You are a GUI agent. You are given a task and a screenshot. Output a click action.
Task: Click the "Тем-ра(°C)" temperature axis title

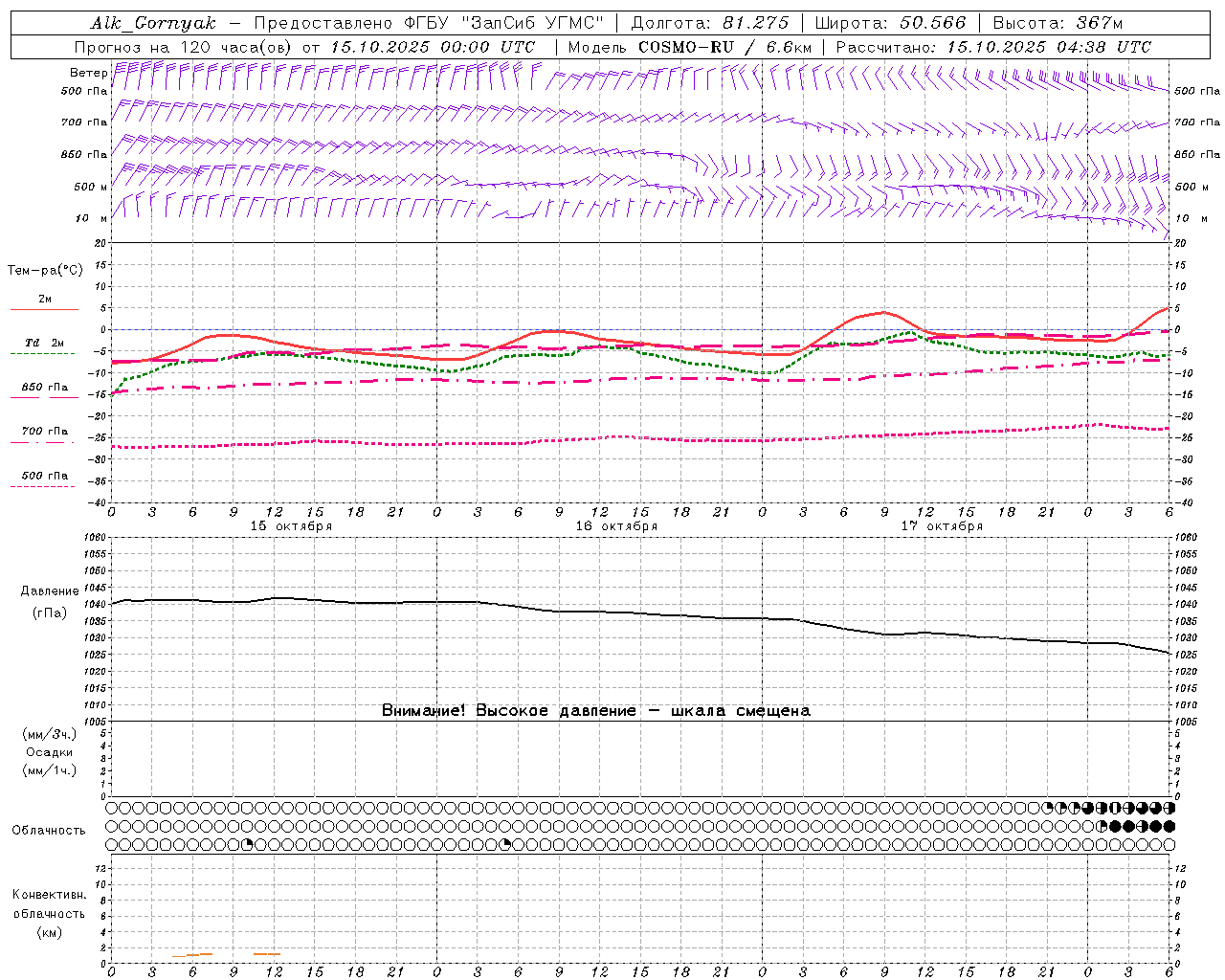pyautogui.click(x=45, y=271)
